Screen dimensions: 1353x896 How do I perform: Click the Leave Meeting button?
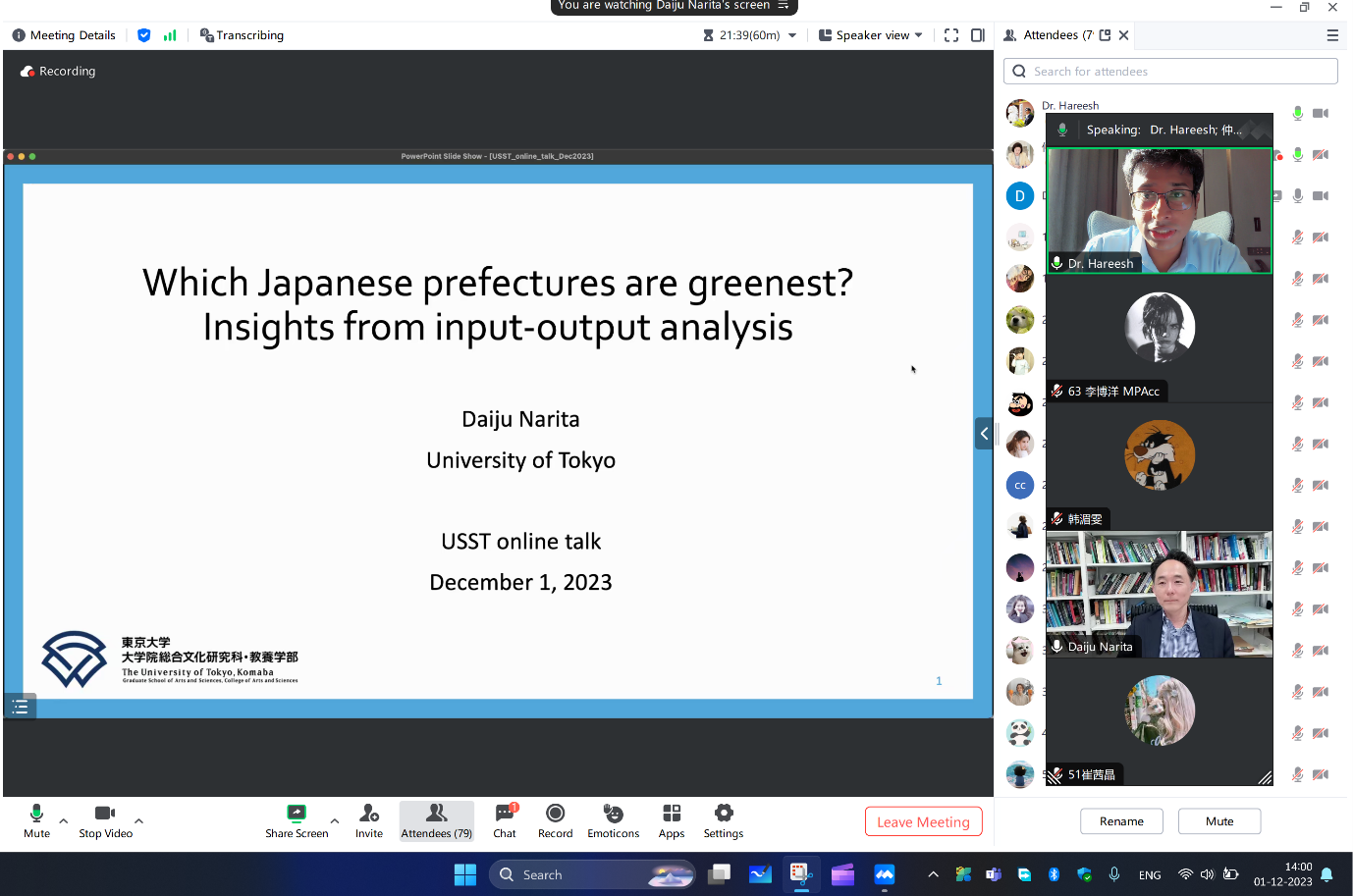click(923, 821)
